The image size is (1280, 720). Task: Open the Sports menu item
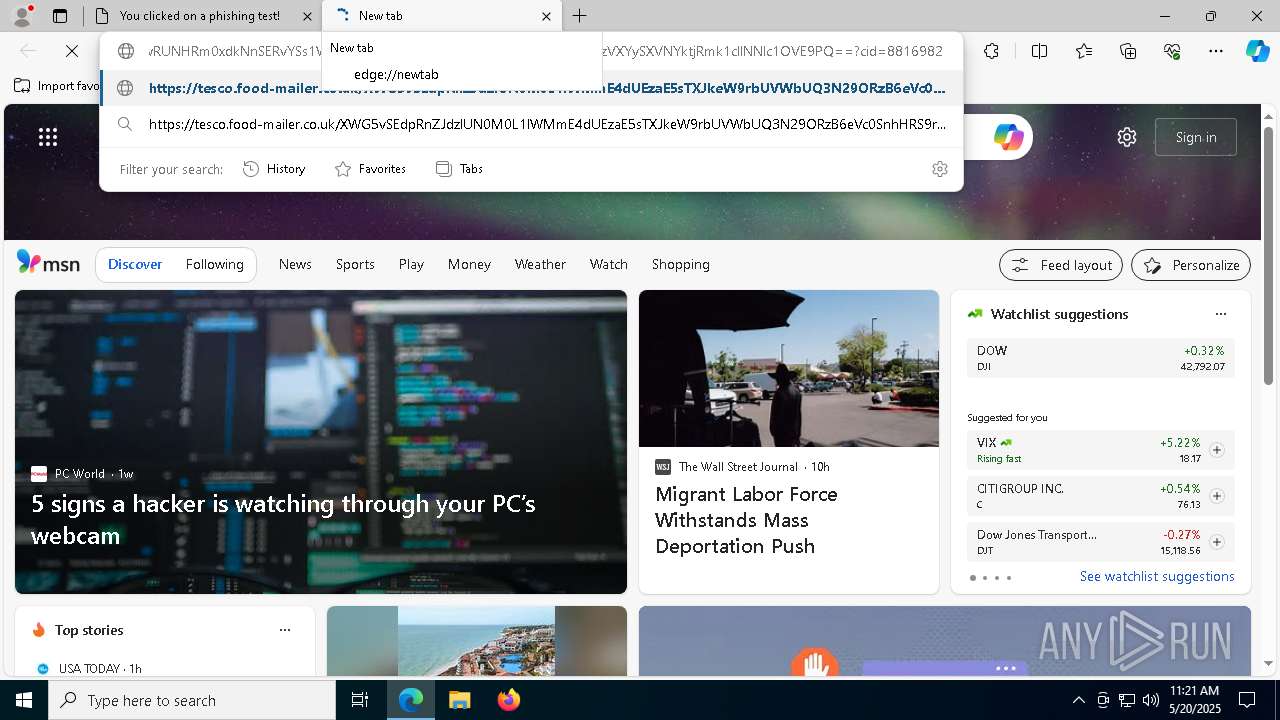pos(355,264)
